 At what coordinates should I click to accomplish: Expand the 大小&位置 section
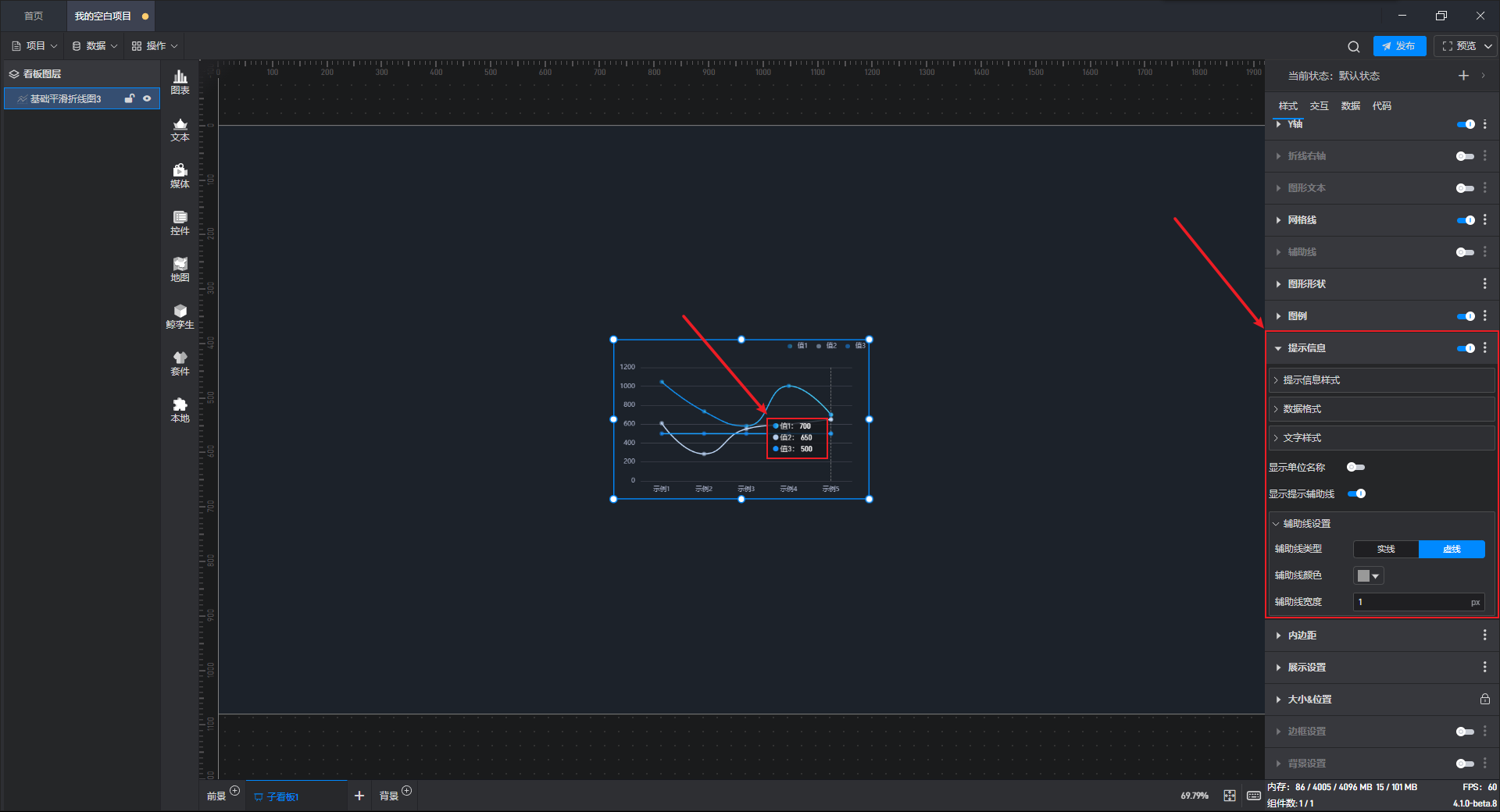click(x=1278, y=700)
